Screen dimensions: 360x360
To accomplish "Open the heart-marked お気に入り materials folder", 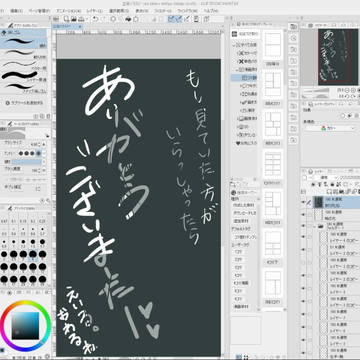I will (x=247, y=143).
